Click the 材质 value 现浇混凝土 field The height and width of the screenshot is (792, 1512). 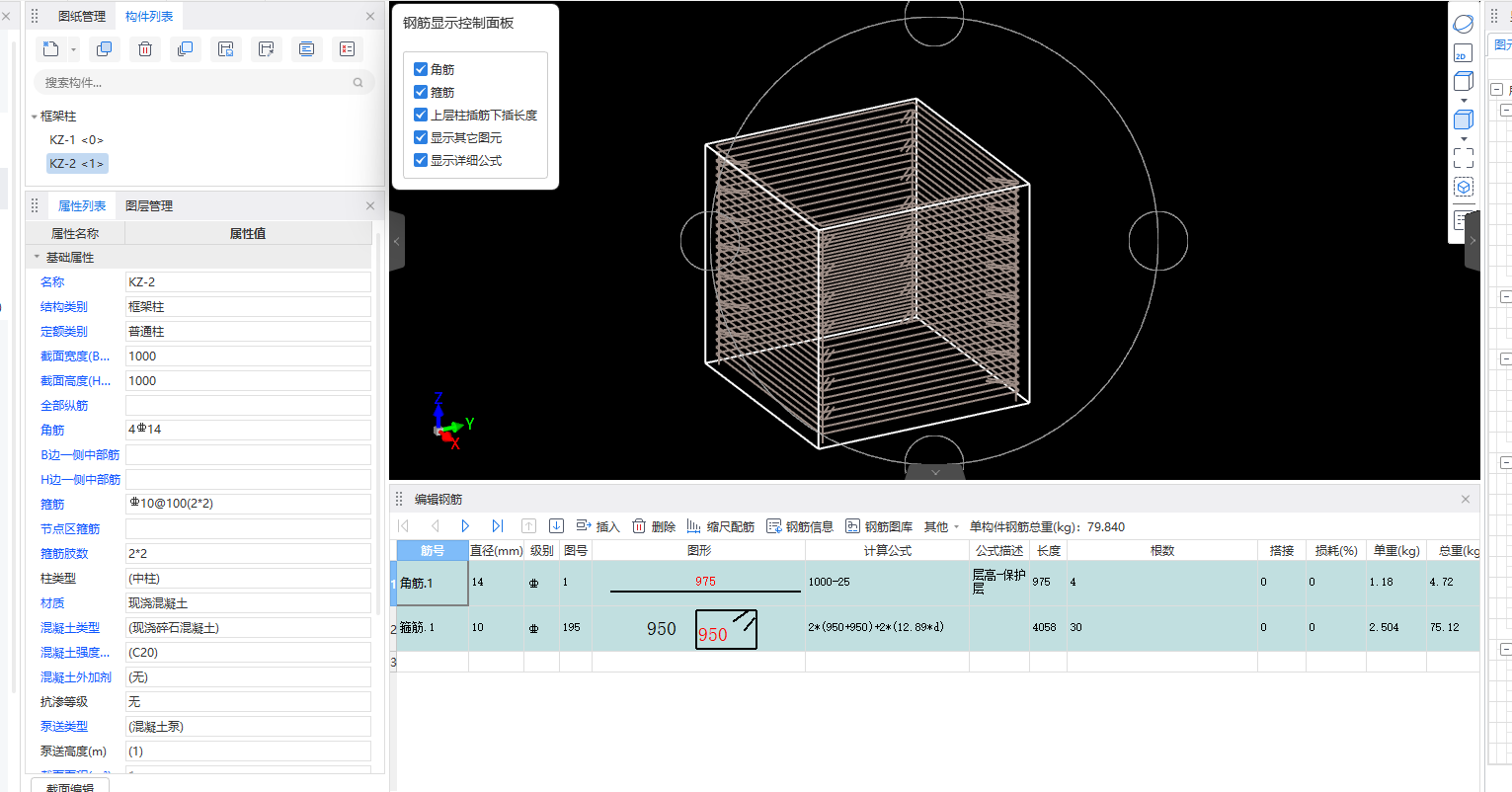(x=248, y=603)
